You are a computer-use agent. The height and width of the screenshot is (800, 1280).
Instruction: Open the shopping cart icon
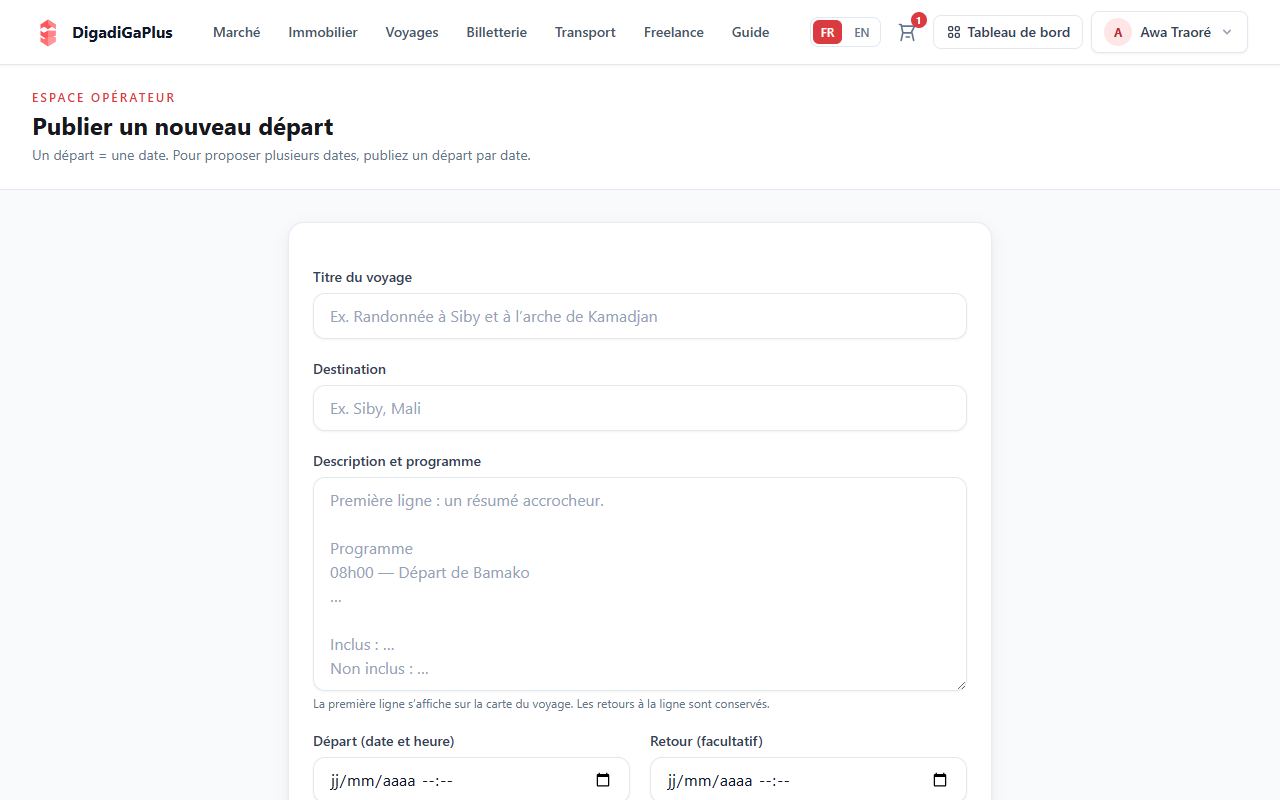(907, 32)
